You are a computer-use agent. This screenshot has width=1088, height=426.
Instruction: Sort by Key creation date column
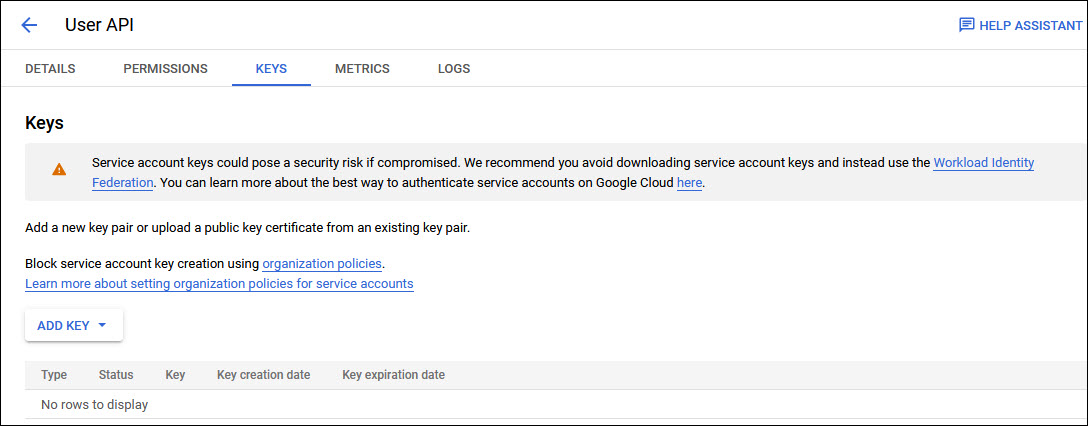[263, 375]
